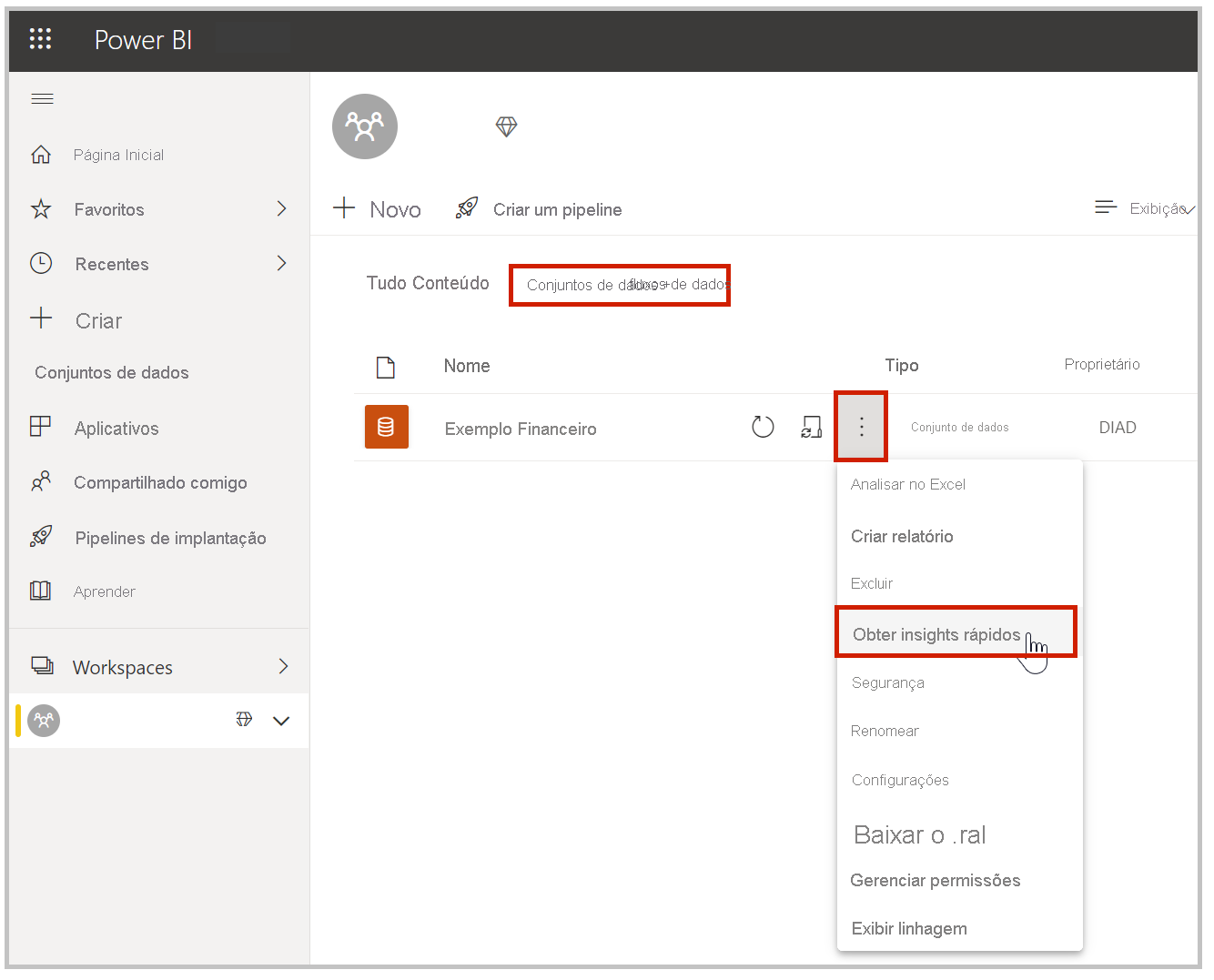
Task: Sort by the Proprietário column header
Action: [1102, 364]
